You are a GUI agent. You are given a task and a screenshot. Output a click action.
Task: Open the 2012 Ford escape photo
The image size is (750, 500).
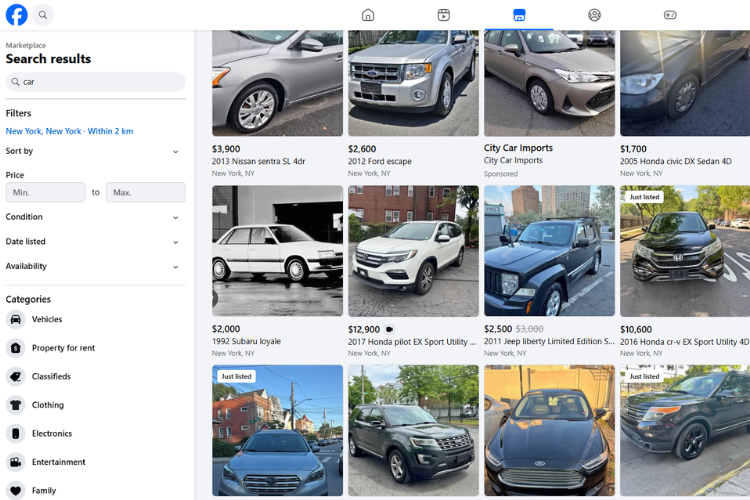coord(413,83)
